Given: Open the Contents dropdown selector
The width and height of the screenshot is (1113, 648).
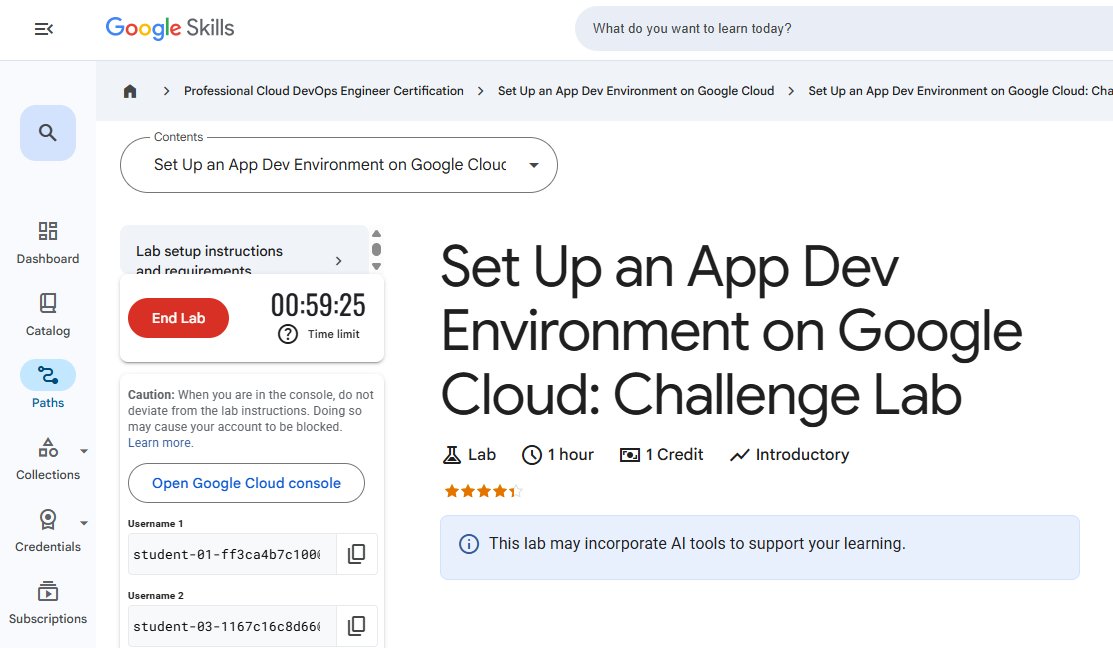Looking at the screenshot, I should tap(339, 165).
